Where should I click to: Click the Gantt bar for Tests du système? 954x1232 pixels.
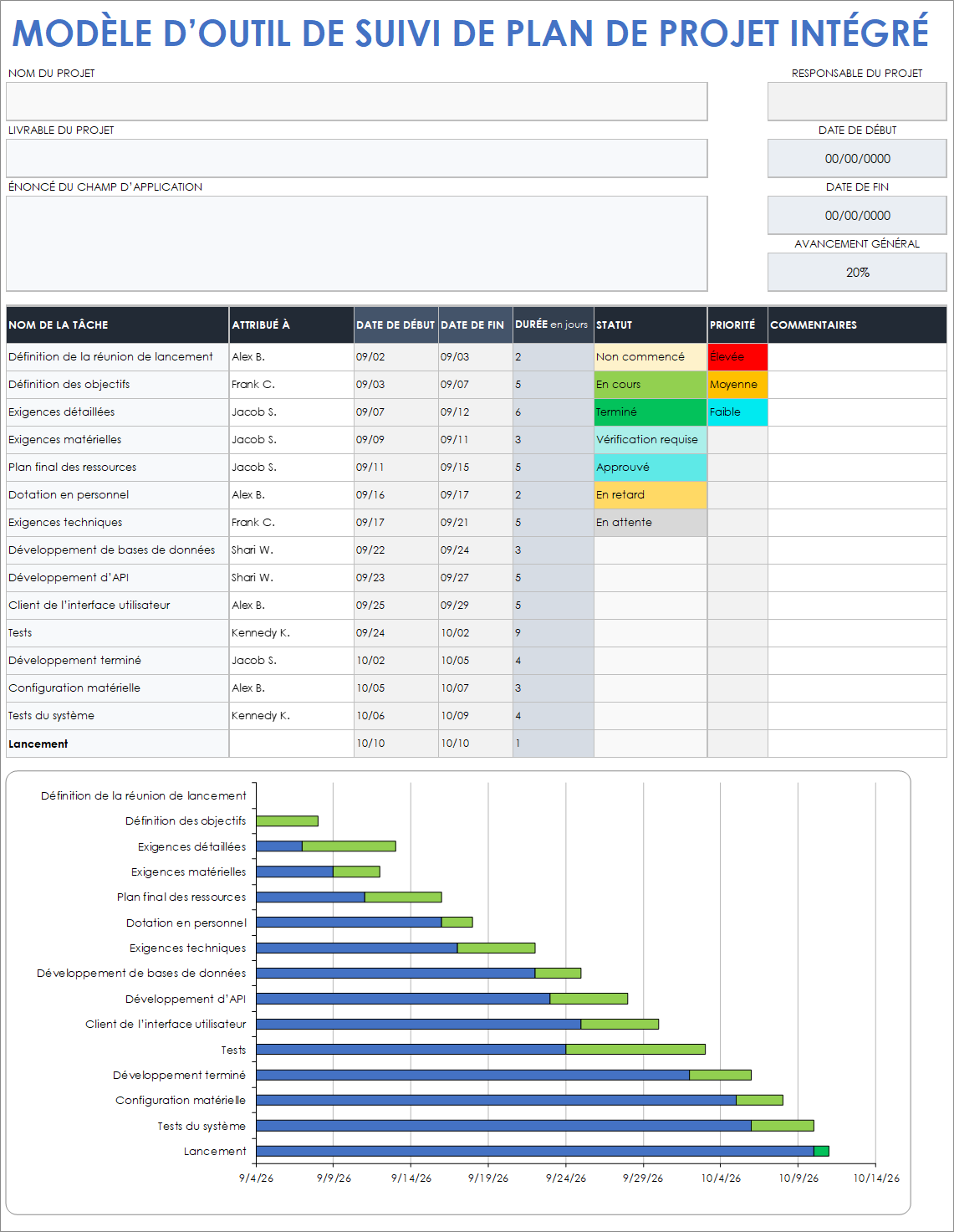[535, 1126]
